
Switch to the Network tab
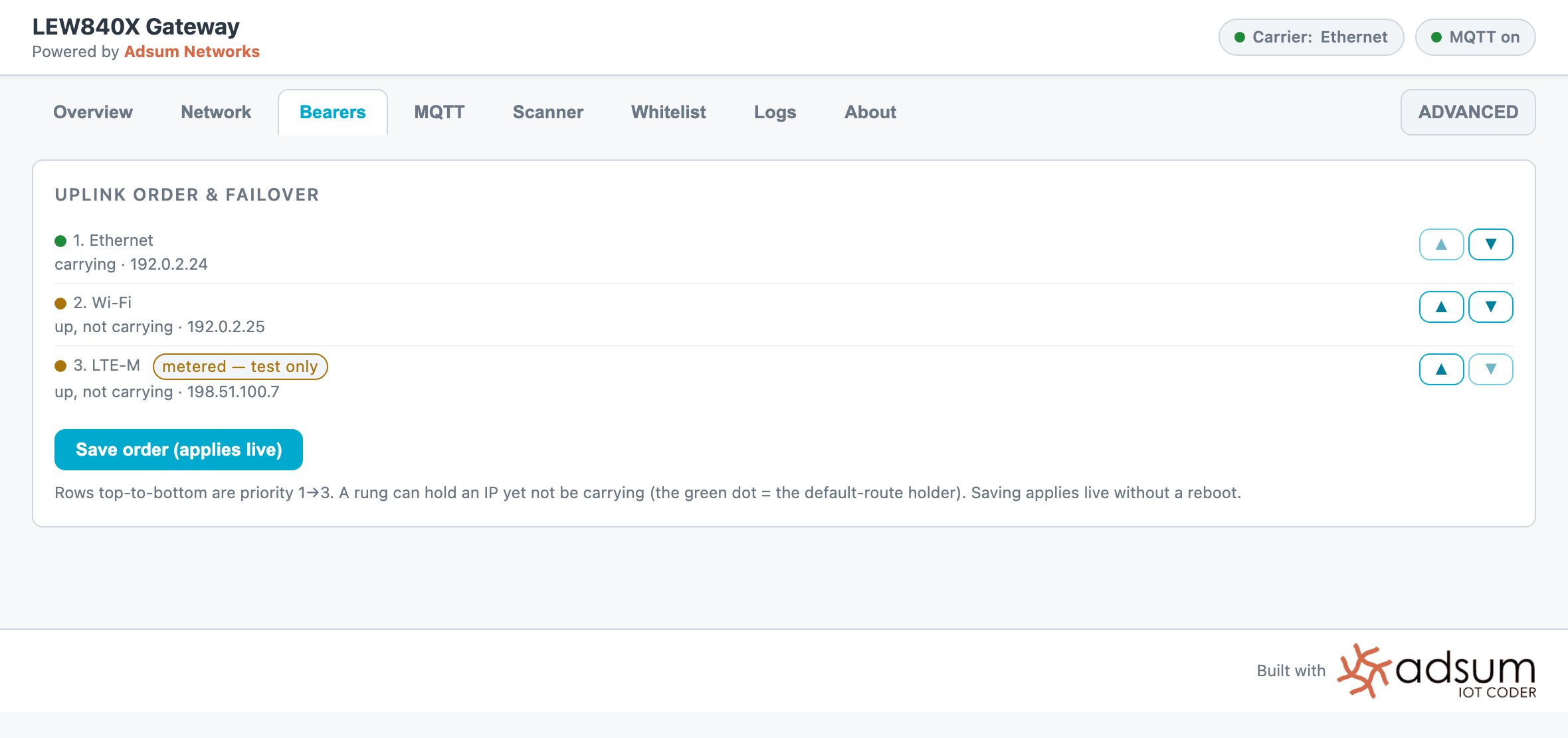(x=216, y=112)
